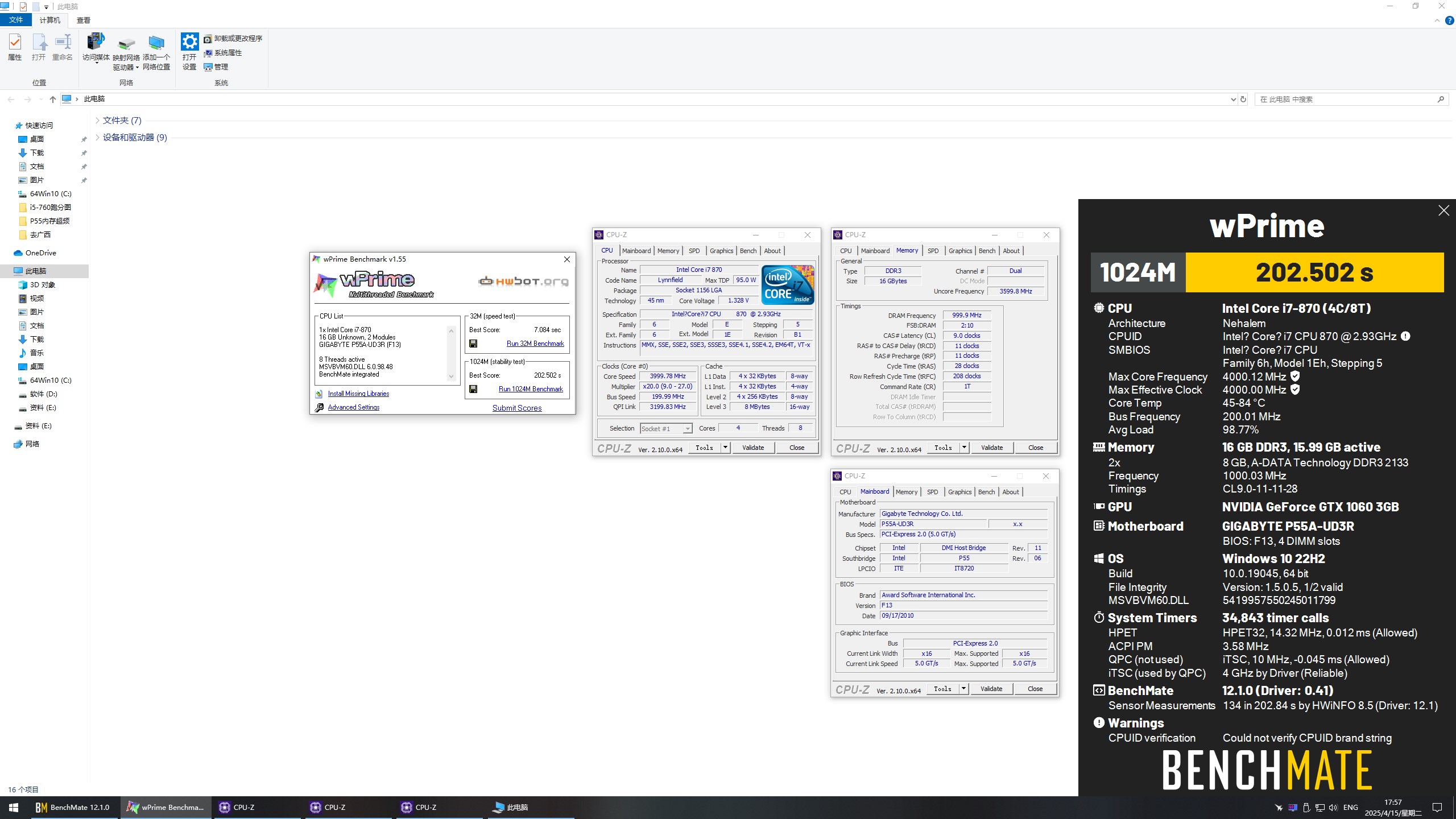Expand the 设备和驱动器 (9) group
Image resolution: width=1456 pixels, height=819 pixels.
click(x=97, y=138)
